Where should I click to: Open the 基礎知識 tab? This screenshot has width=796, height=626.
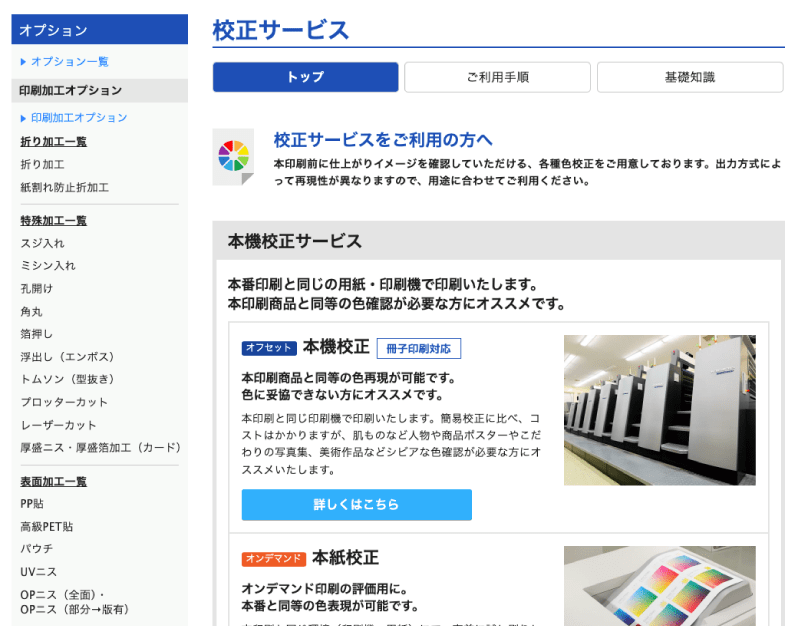(689, 77)
